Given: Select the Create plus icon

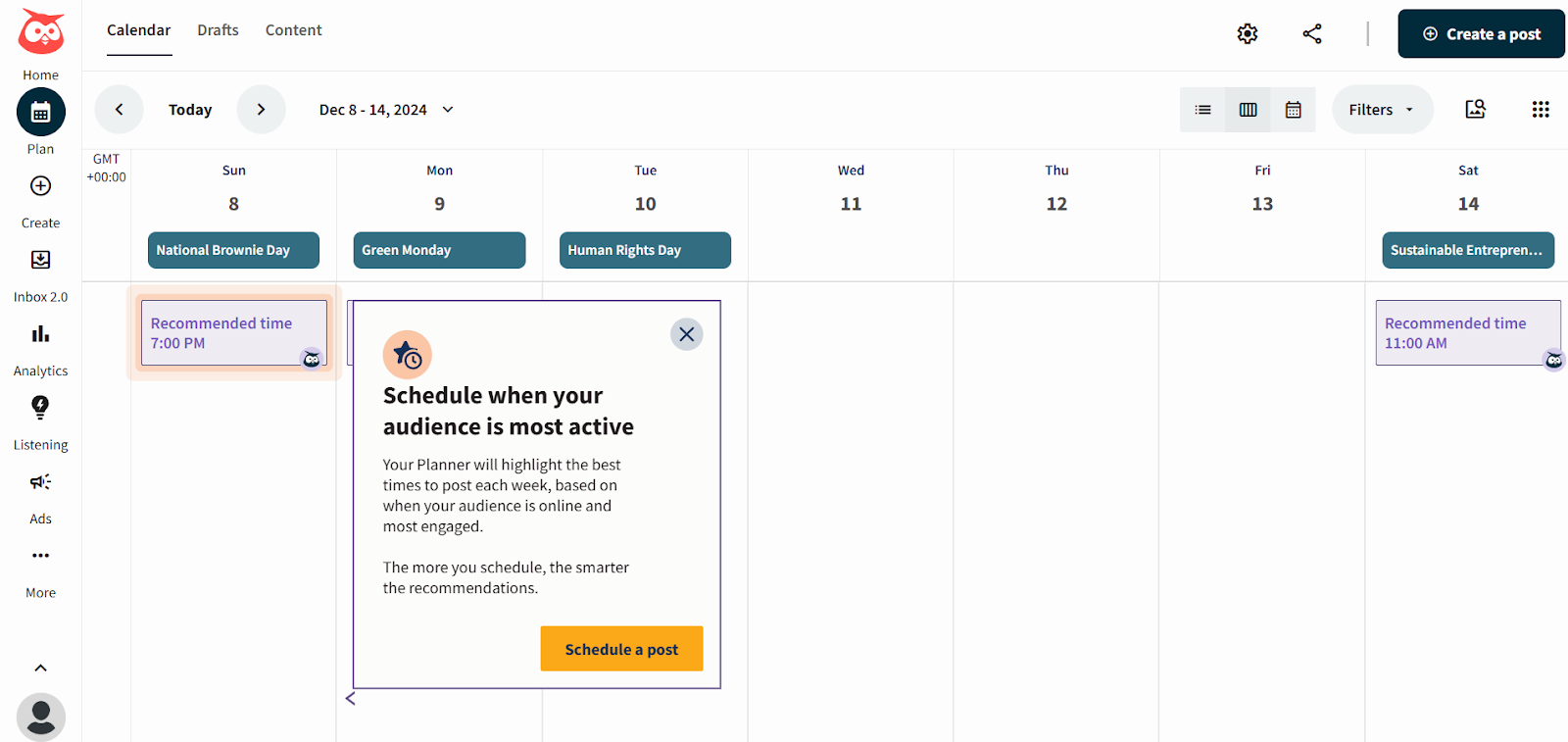Looking at the screenshot, I should [x=39, y=186].
